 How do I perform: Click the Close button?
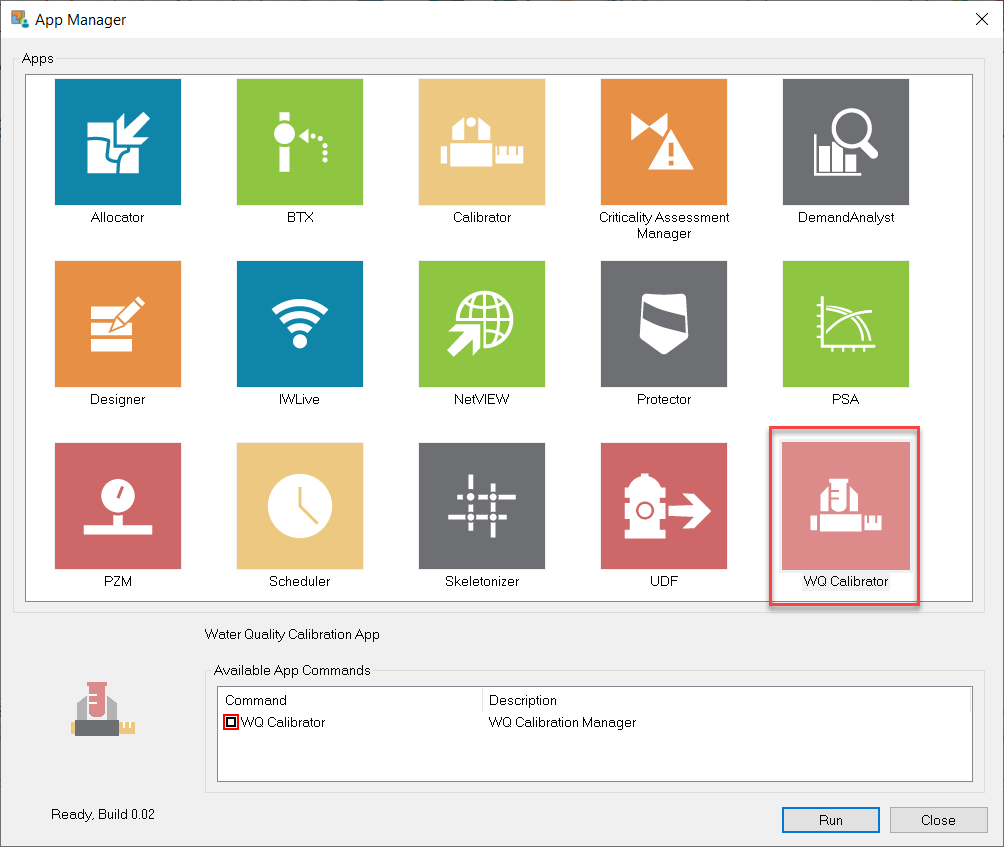938,820
